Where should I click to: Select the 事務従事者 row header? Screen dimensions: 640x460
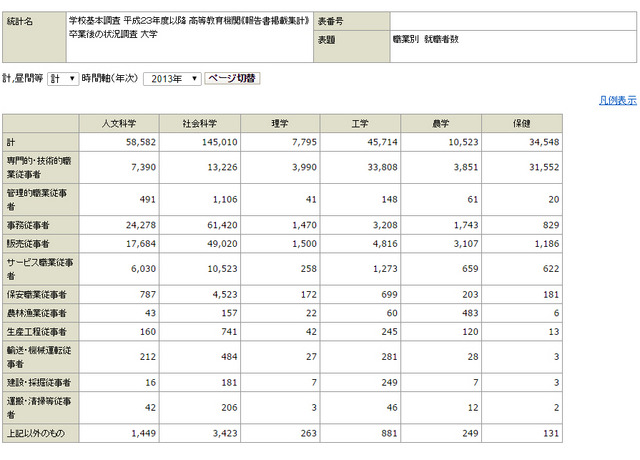point(40,225)
